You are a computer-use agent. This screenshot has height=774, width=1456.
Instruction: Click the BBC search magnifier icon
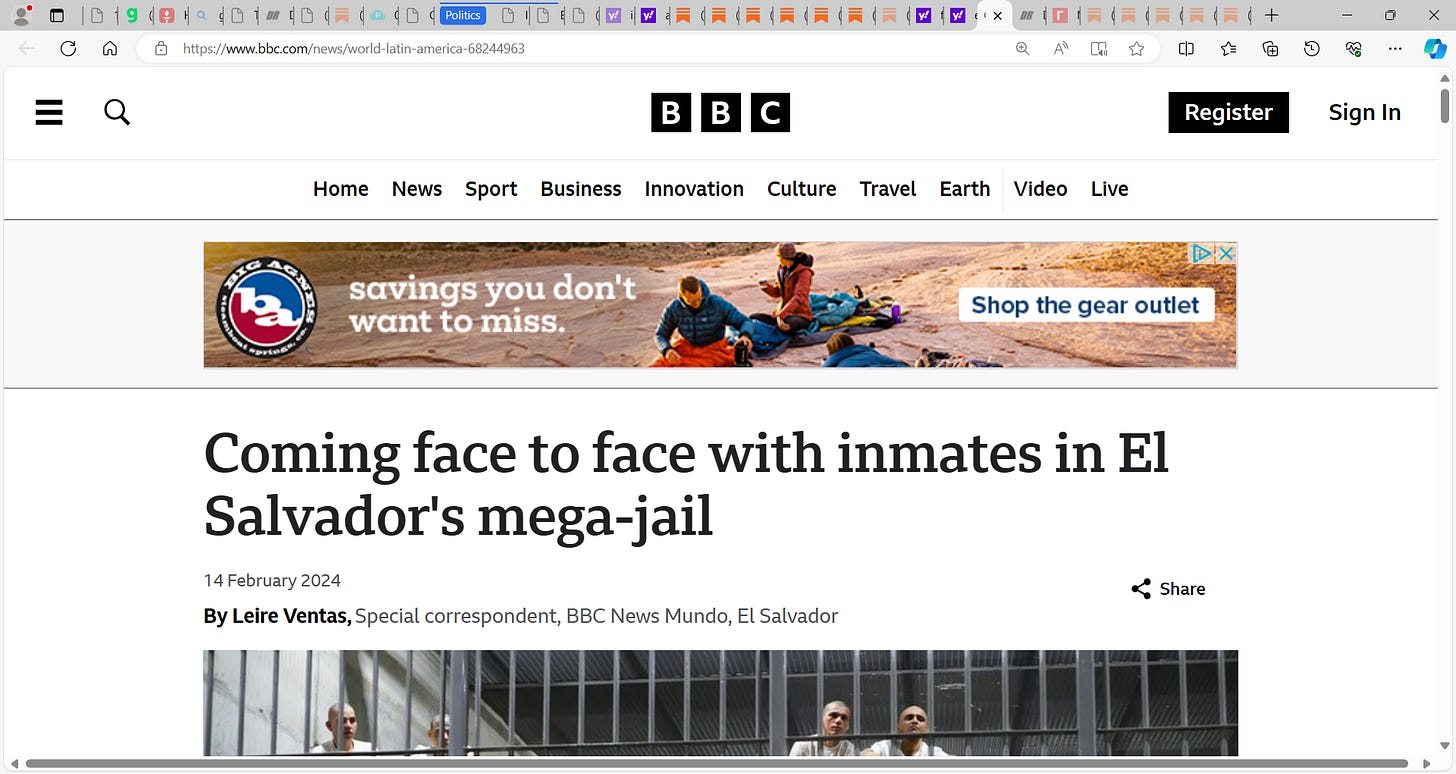click(x=117, y=112)
